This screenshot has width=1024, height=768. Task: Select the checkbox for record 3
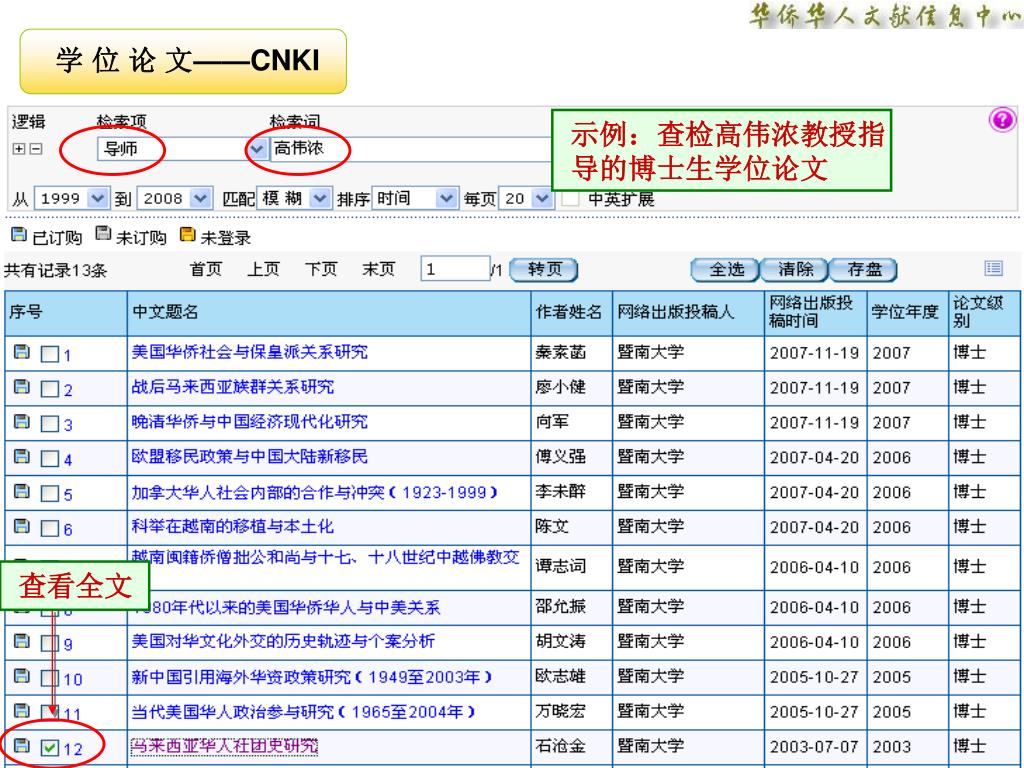coord(50,423)
